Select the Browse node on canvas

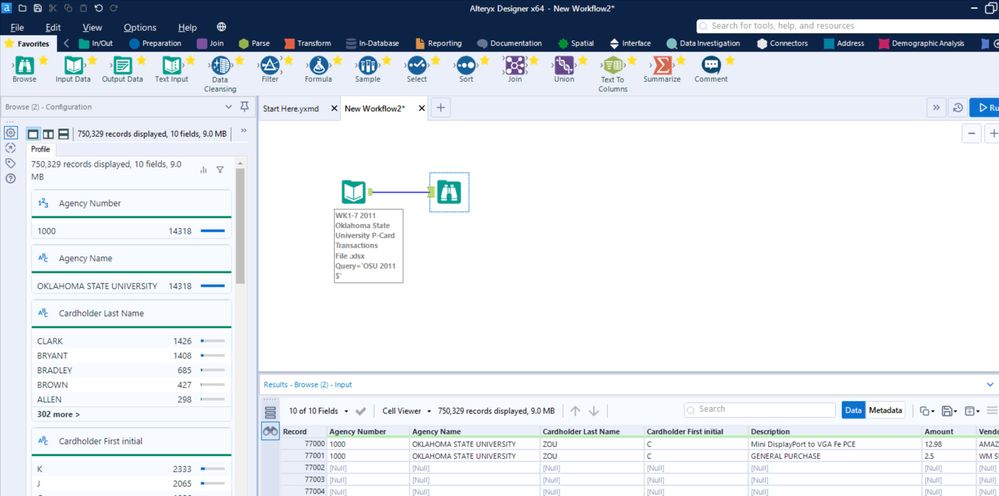point(449,192)
